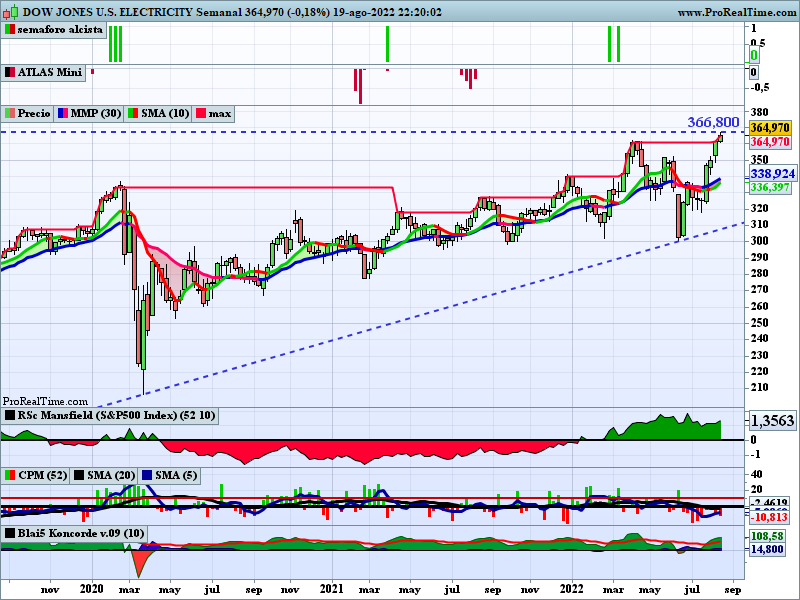Image resolution: width=800 pixels, height=600 pixels.
Task: Click the Precio legend label
Action: [28, 113]
